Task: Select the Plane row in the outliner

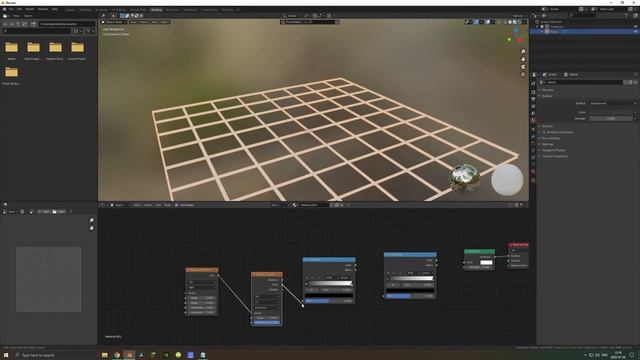Action: pyautogui.click(x=584, y=31)
